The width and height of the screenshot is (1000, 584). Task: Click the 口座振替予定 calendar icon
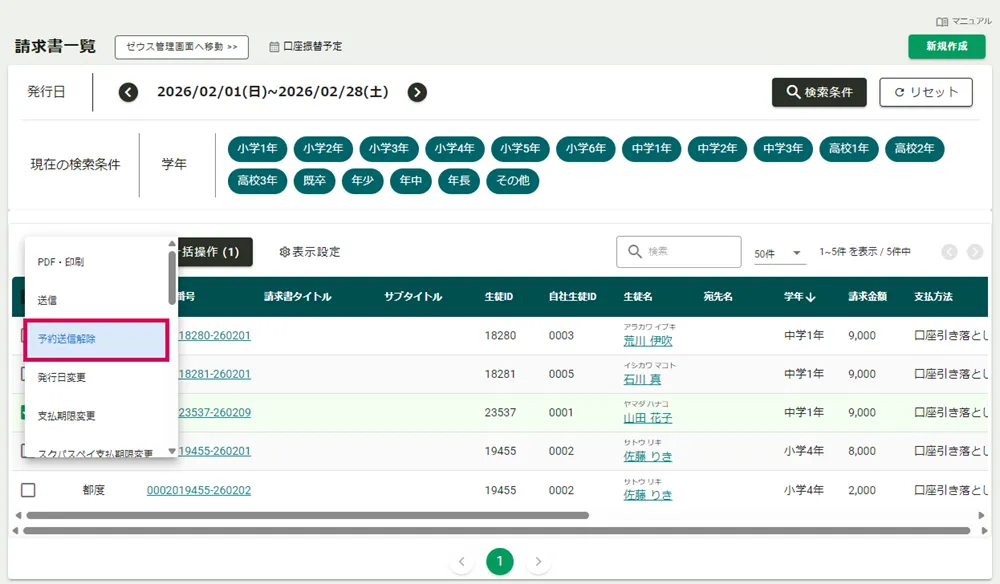click(274, 46)
